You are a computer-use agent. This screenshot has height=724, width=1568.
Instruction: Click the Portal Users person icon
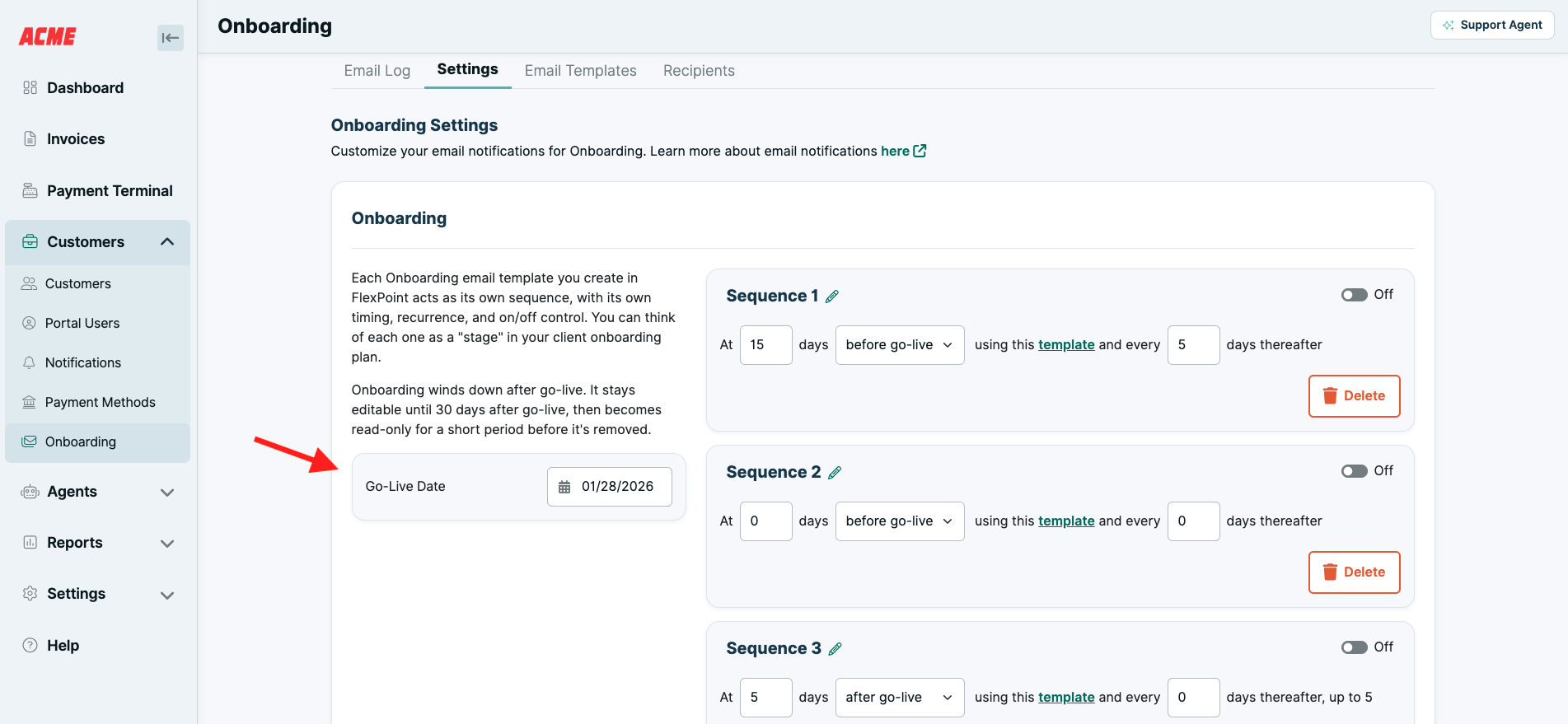[29, 323]
